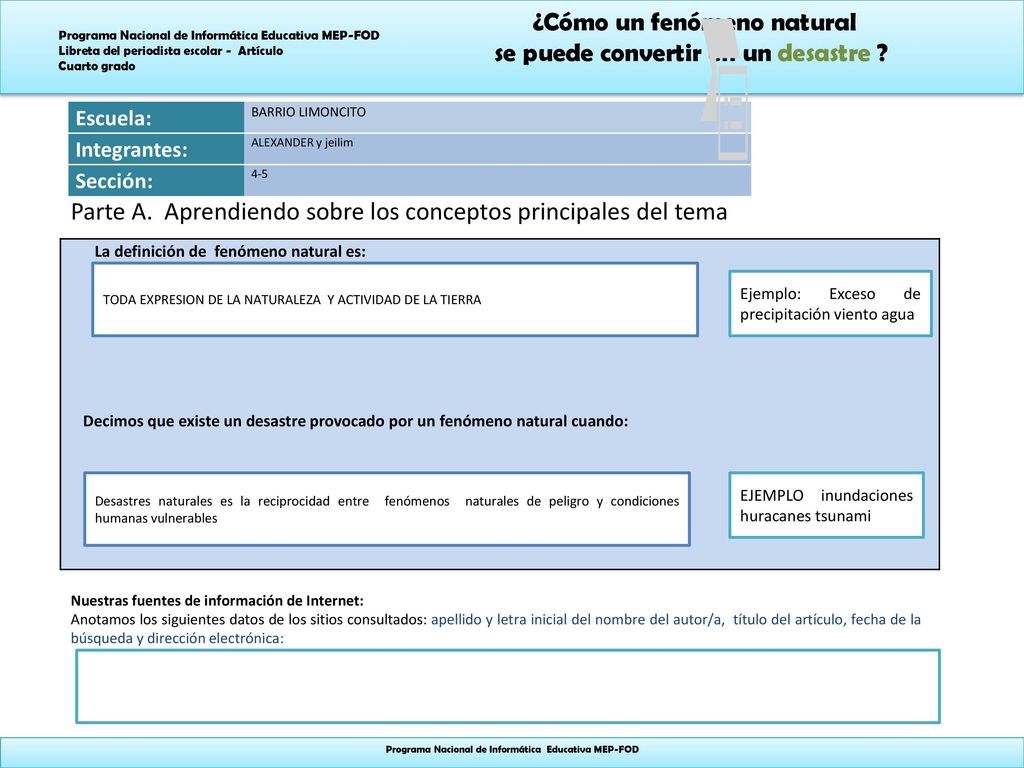Click the 'BARRIO LIMONCITO' school name field
Viewport: 1024px width, 768px height.
point(497,117)
